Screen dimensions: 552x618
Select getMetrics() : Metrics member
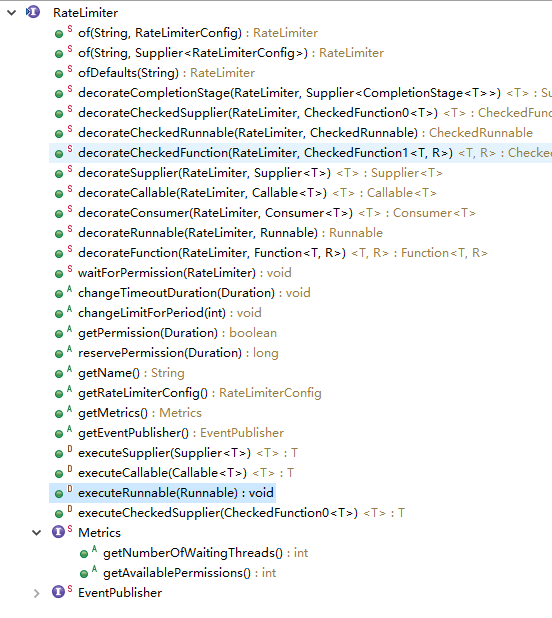pyautogui.click(x=139, y=413)
